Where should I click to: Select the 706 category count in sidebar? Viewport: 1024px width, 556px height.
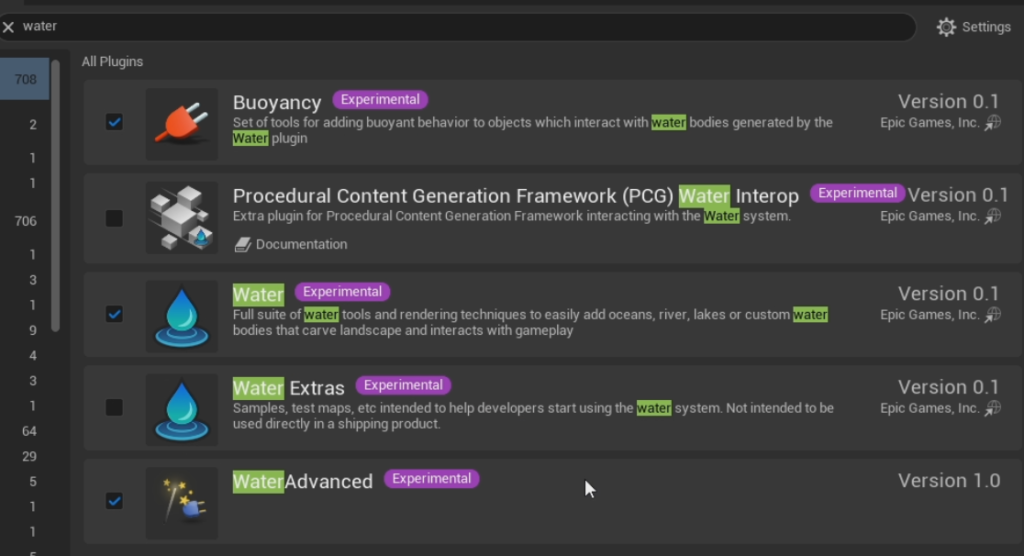click(x=25, y=221)
